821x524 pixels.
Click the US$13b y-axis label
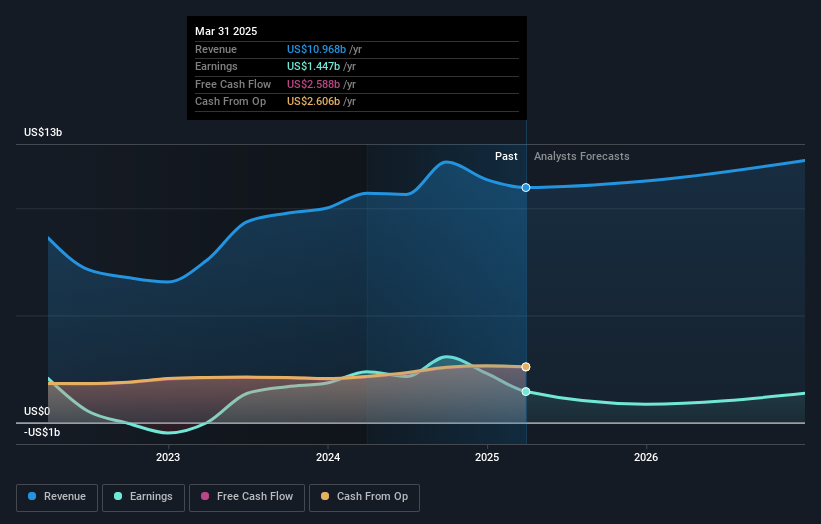click(x=43, y=132)
